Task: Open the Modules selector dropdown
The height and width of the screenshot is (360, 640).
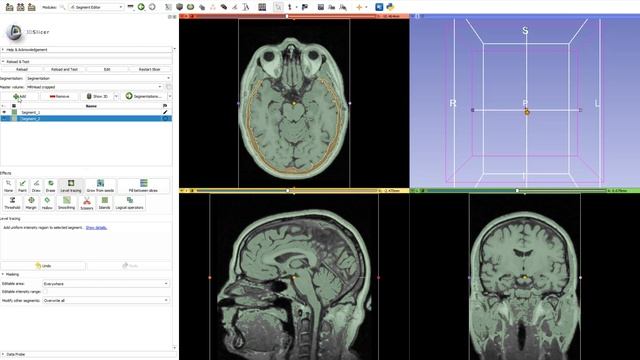Action: pos(96,7)
